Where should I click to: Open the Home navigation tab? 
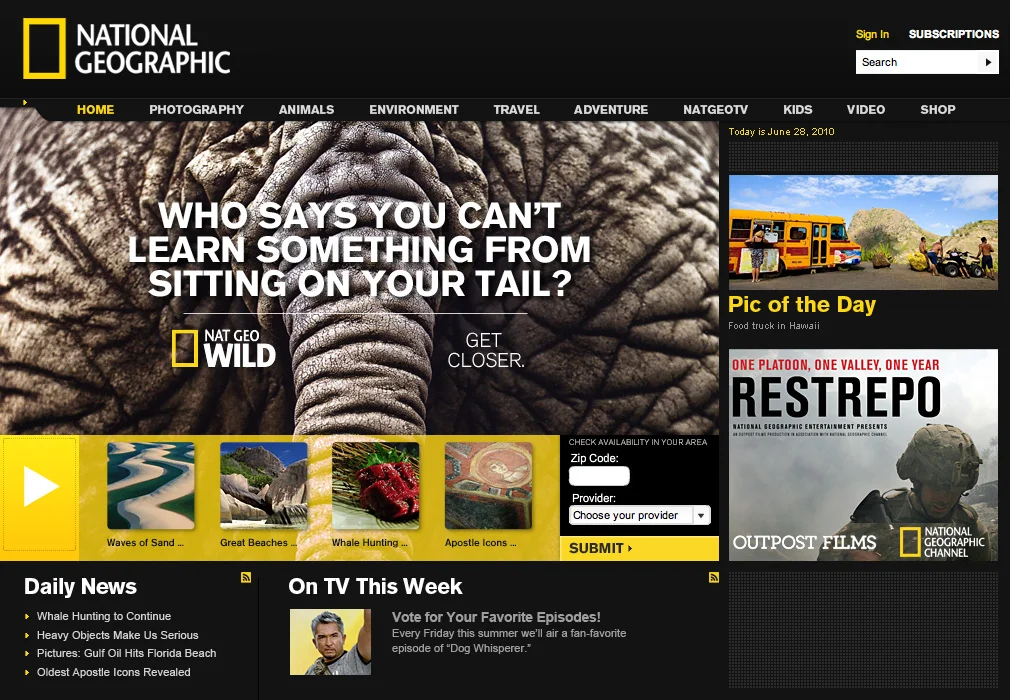[x=95, y=109]
